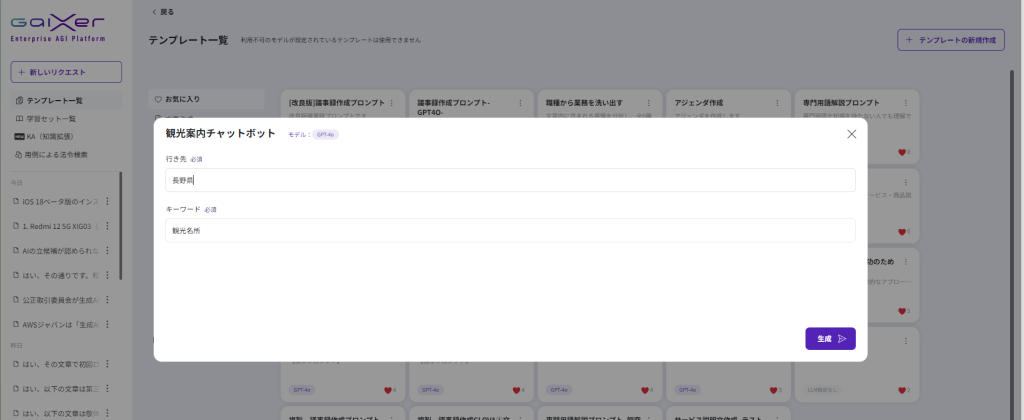The width and height of the screenshot is (1024, 420).
Task: Open テンプレート一覧 in the sidebar
Action: tap(55, 101)
